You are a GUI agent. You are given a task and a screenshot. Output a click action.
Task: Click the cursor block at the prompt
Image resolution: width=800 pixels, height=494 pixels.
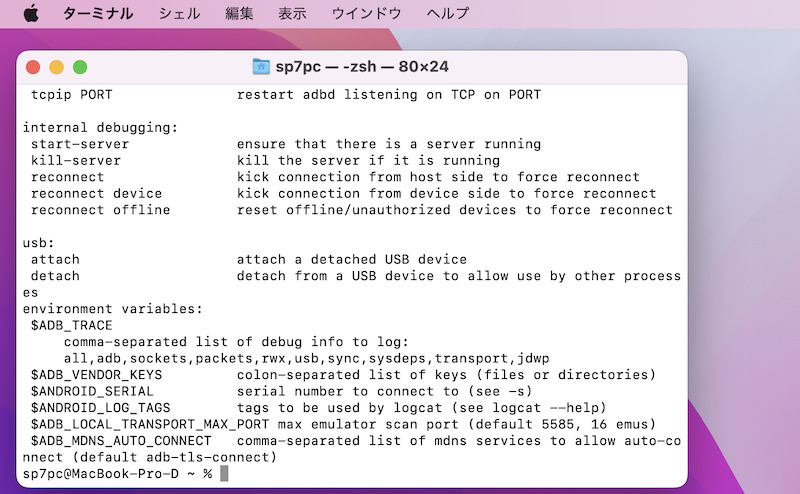[x=224, y=473]
